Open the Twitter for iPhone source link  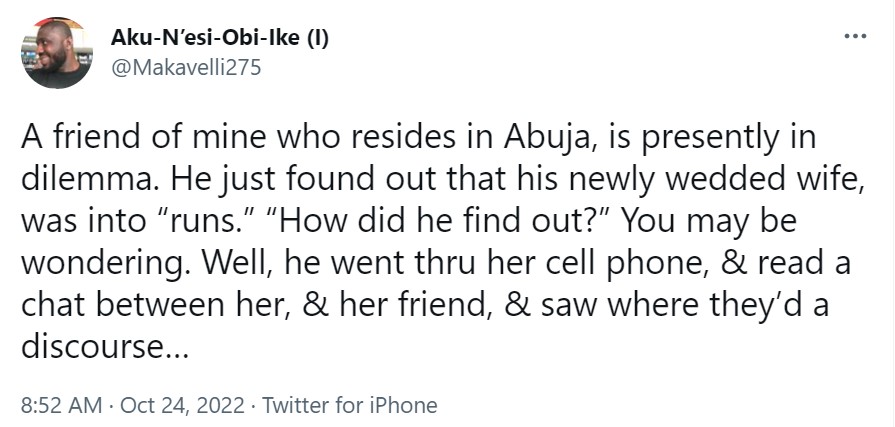click(349, 405)
